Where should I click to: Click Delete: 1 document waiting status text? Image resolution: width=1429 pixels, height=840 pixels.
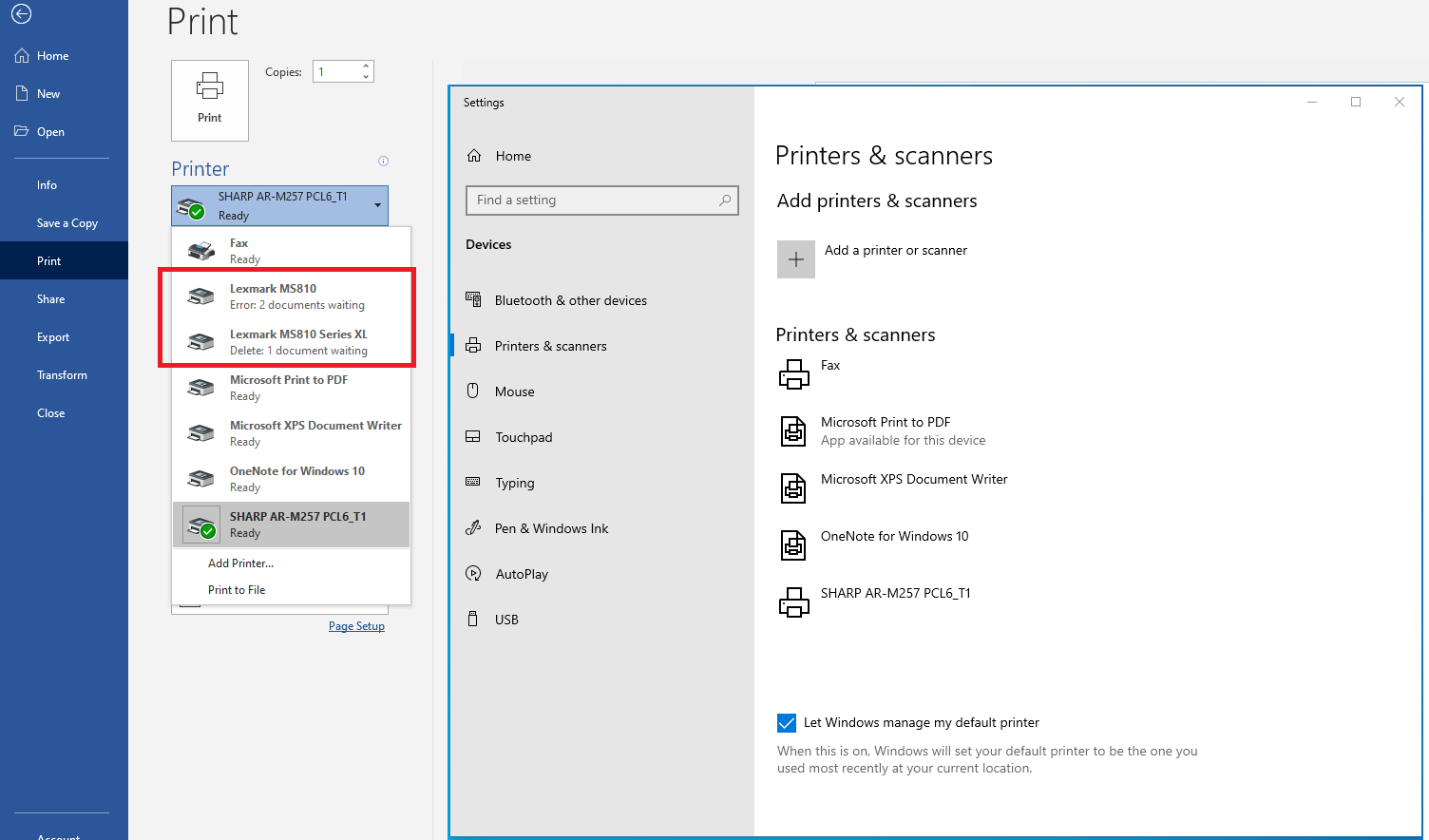tap(298, 351)
